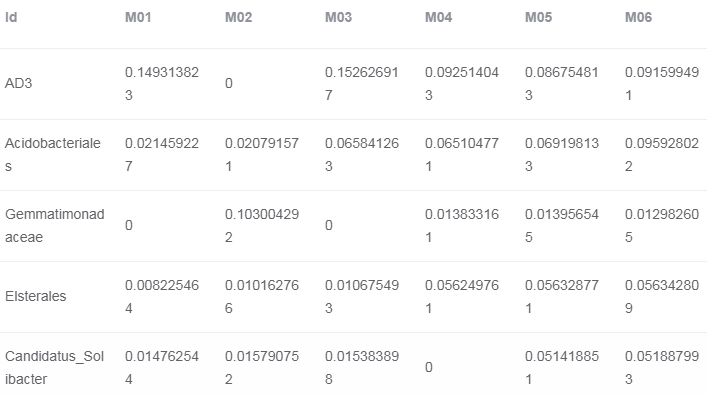
Task: Click AD3 M01 value 0.149313823
Action: pos(162,83)
